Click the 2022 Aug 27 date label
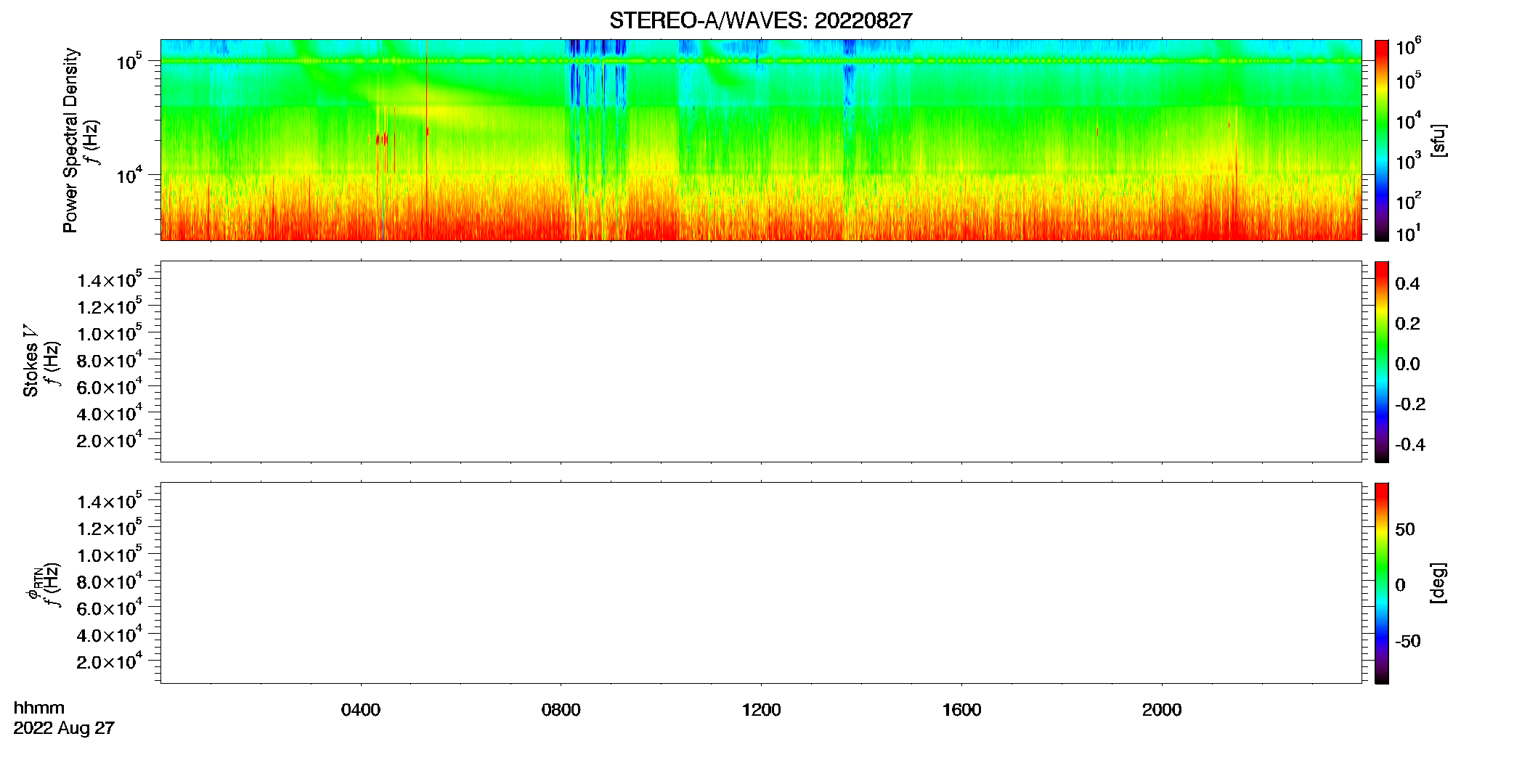 coord(64,728)
